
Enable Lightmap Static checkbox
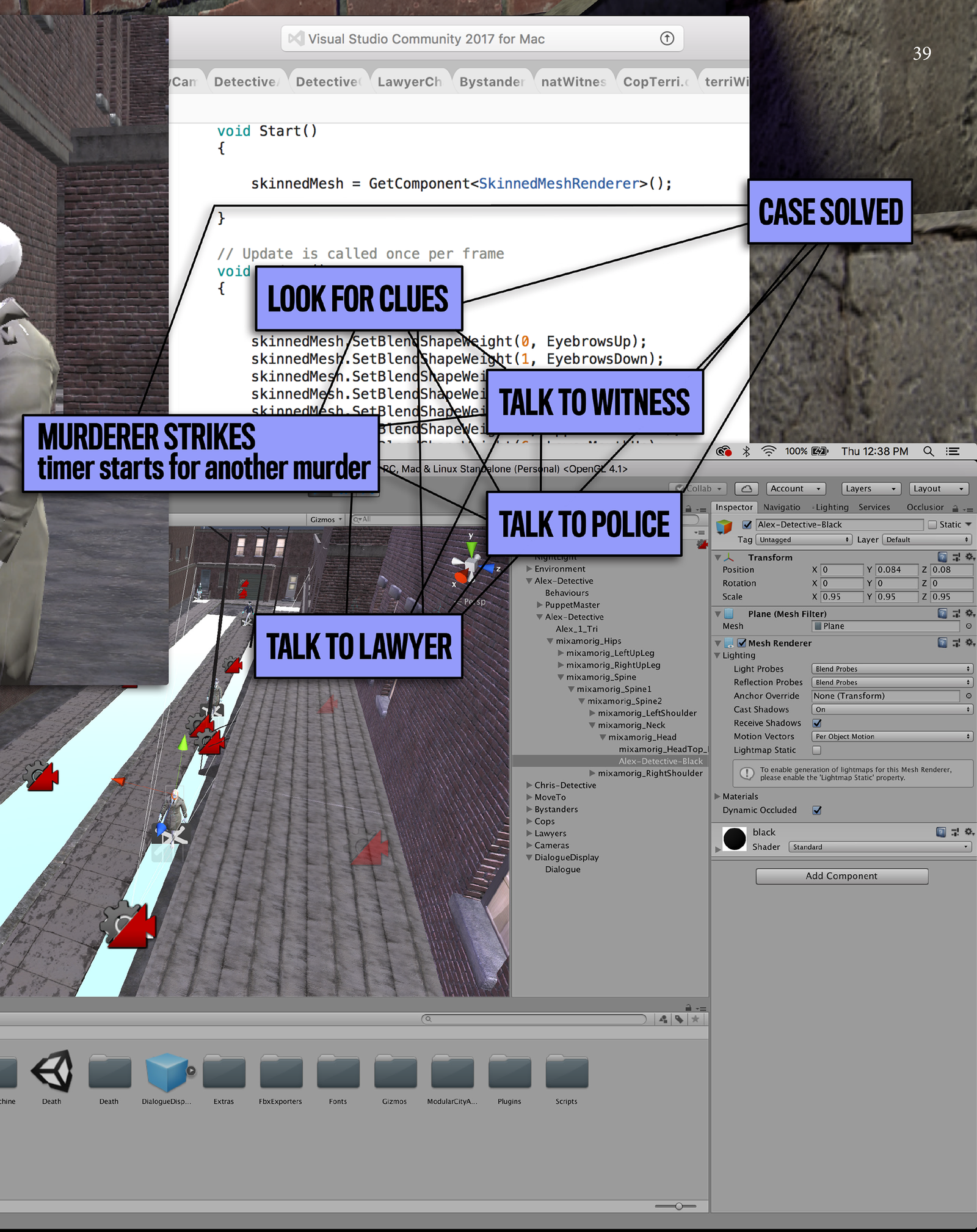coord(816,750)
